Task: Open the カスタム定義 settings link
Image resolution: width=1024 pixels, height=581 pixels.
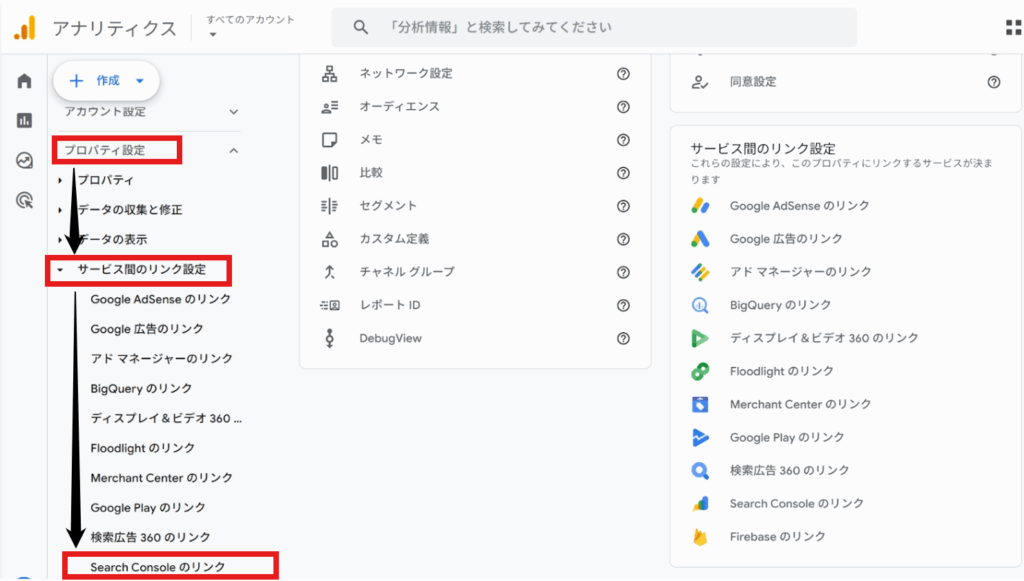Action: point(394,240)
